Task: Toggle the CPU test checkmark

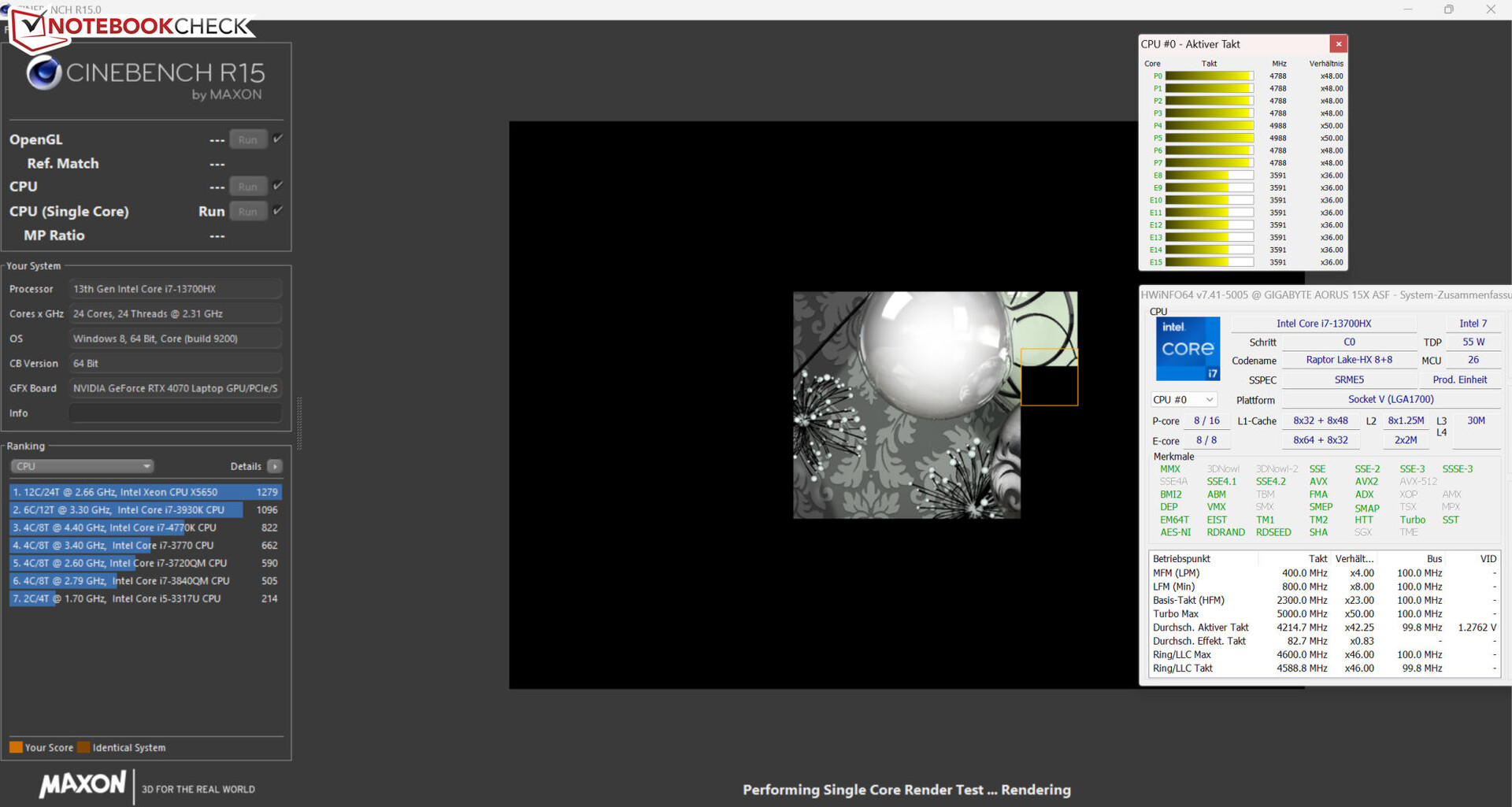Action: [278, 187]
